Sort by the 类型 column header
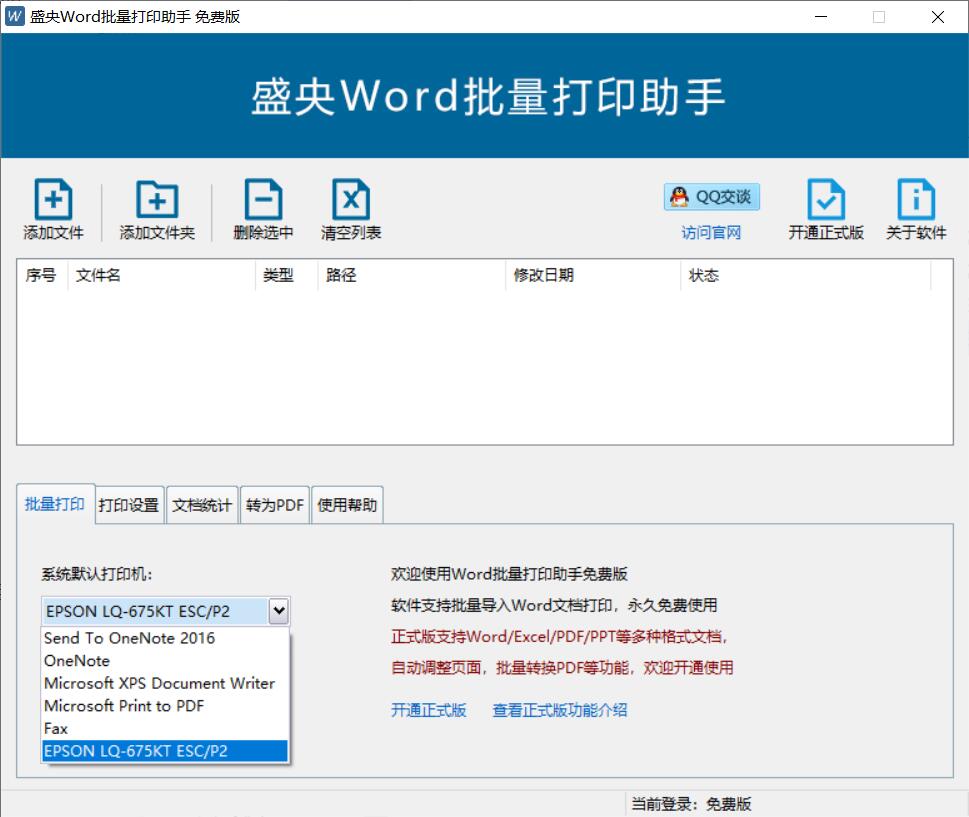Screen dimensions: 969x817 287,275
